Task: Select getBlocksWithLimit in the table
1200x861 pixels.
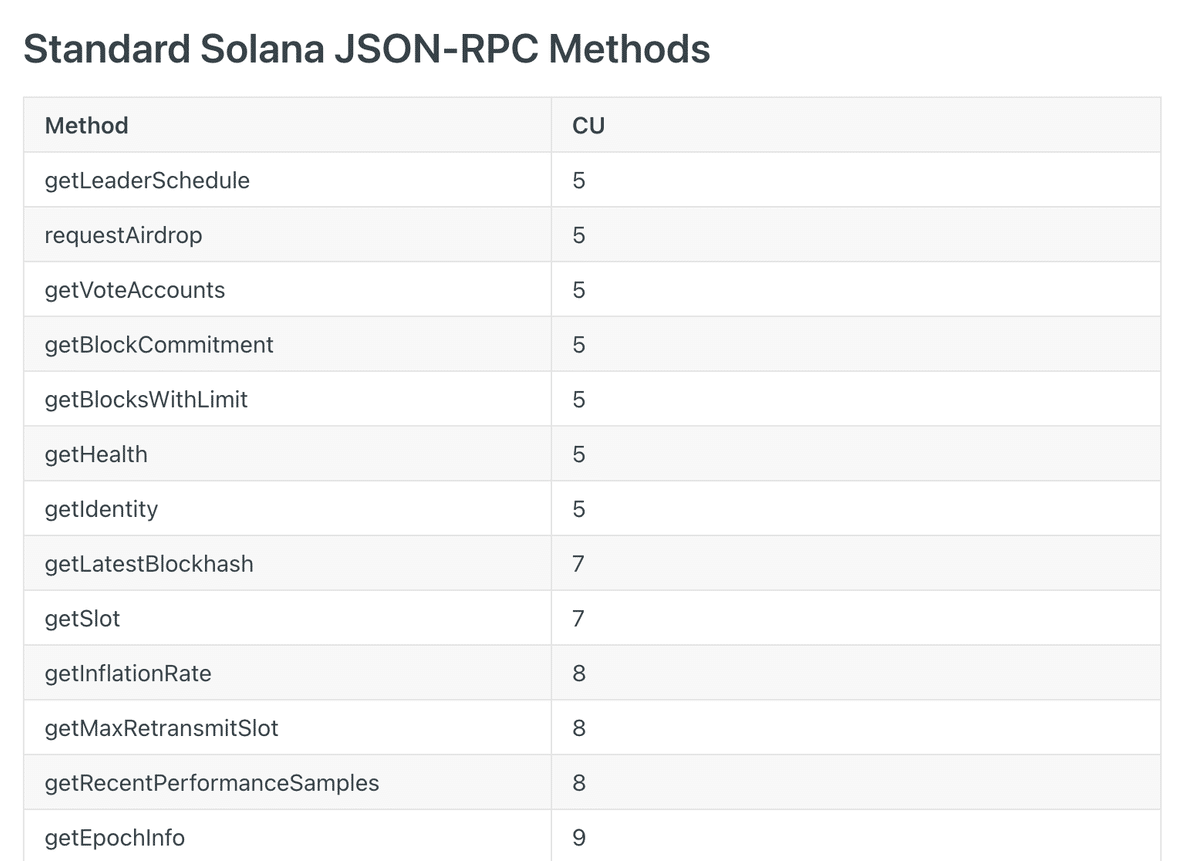Action: (x=146, y=400)
